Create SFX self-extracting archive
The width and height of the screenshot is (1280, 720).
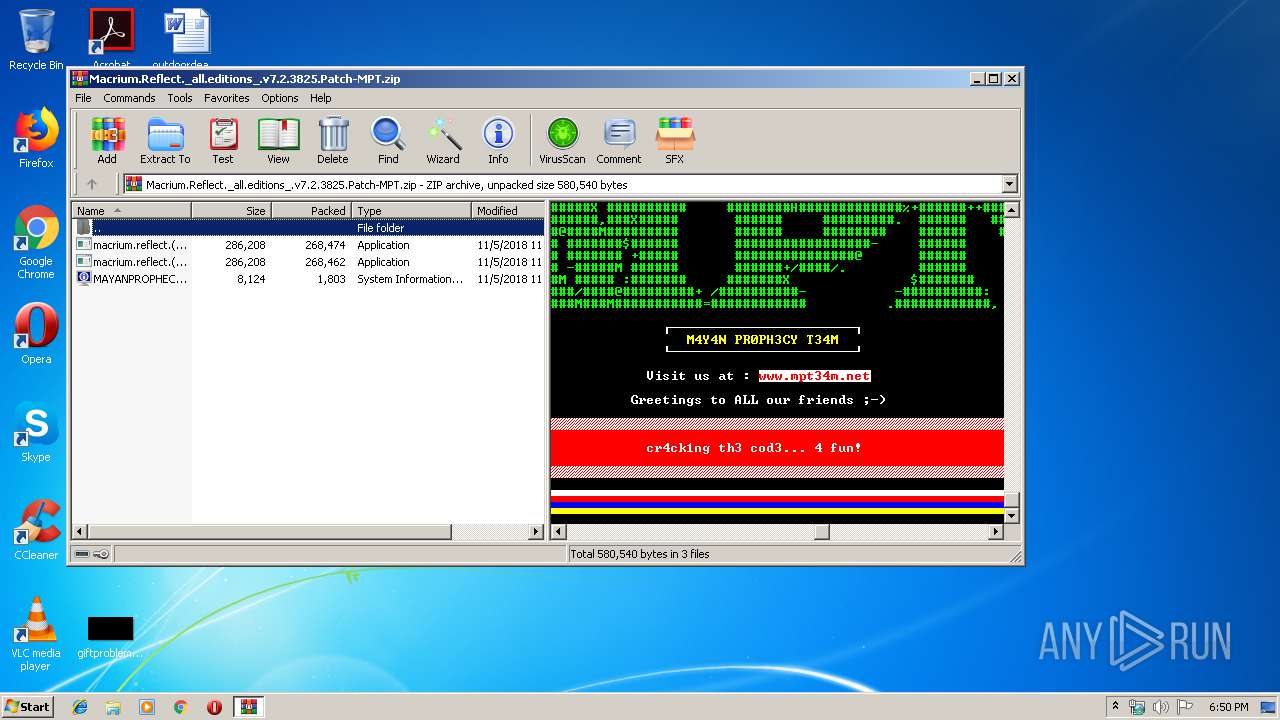675,141
